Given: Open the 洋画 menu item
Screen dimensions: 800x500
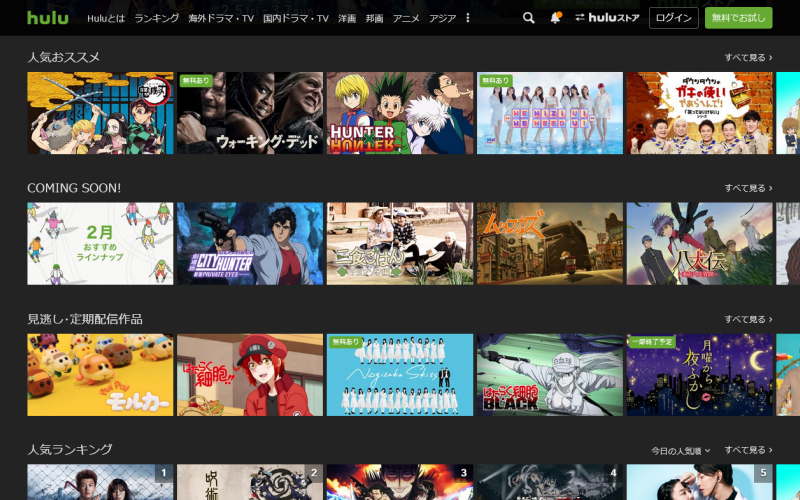Looking at the screenshot, I should 347,18.
